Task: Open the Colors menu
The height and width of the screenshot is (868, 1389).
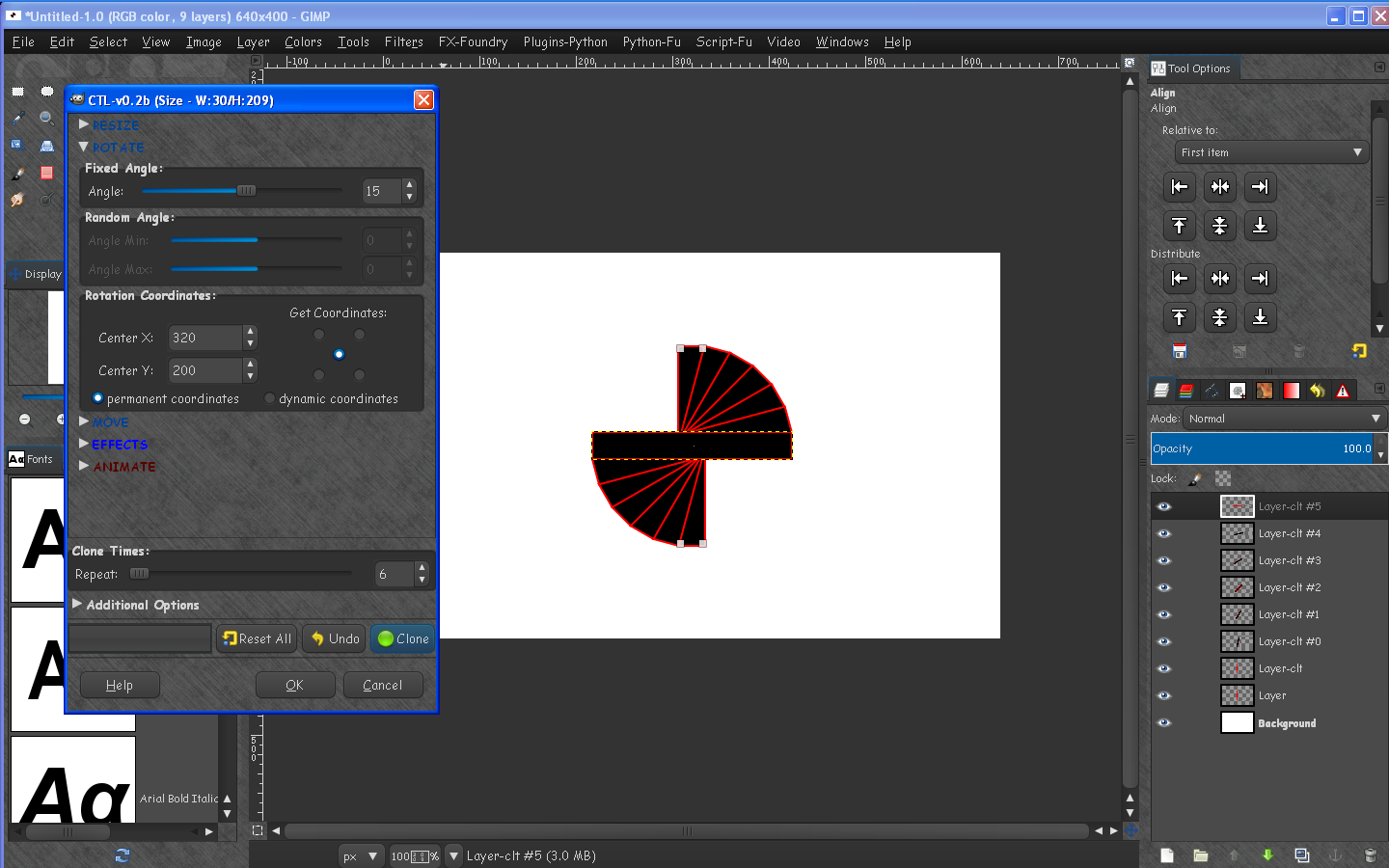Action: (x=303, y=41)
